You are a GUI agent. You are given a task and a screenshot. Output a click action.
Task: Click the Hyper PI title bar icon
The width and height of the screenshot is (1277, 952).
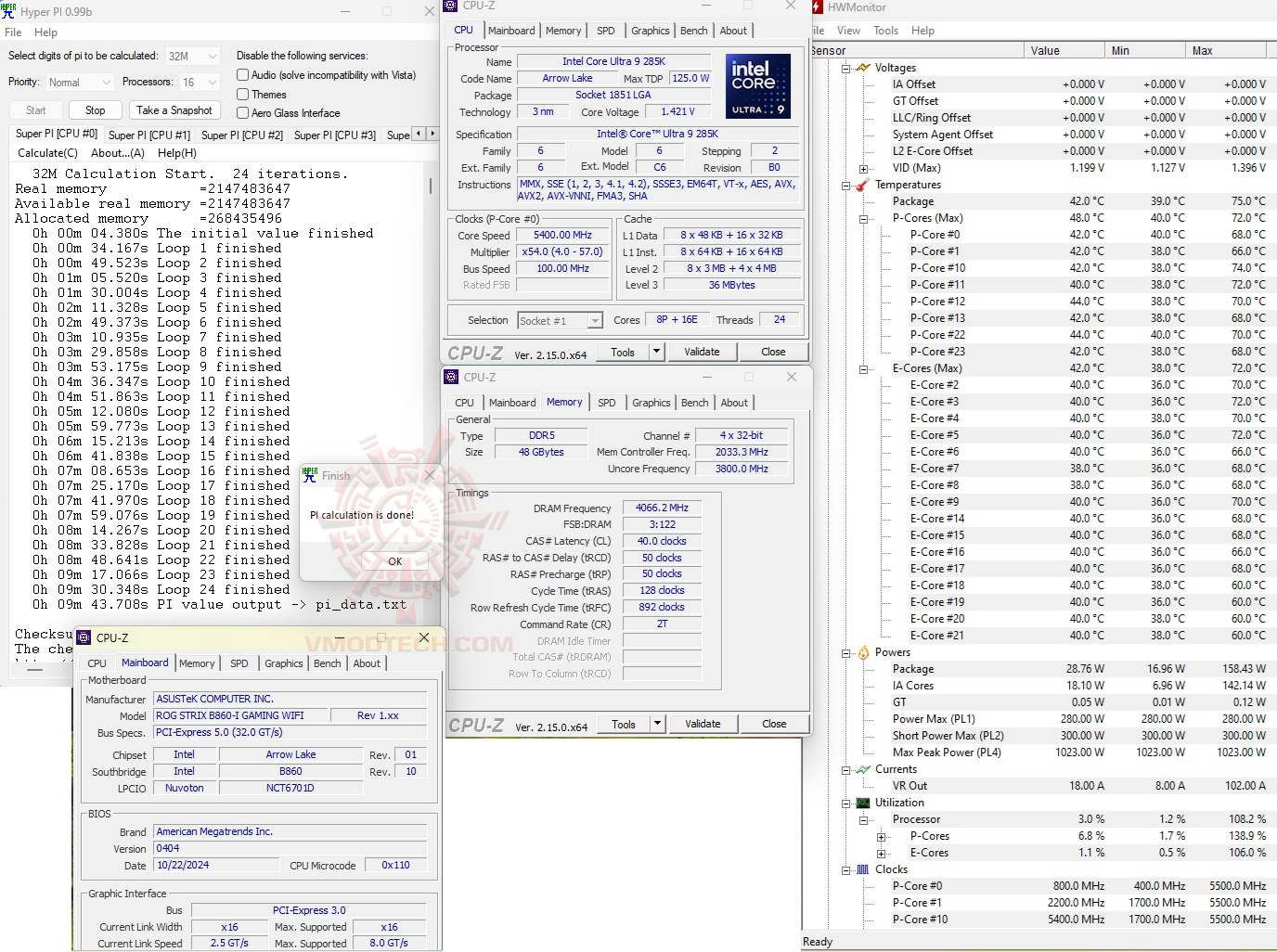[x=9, y=11]
